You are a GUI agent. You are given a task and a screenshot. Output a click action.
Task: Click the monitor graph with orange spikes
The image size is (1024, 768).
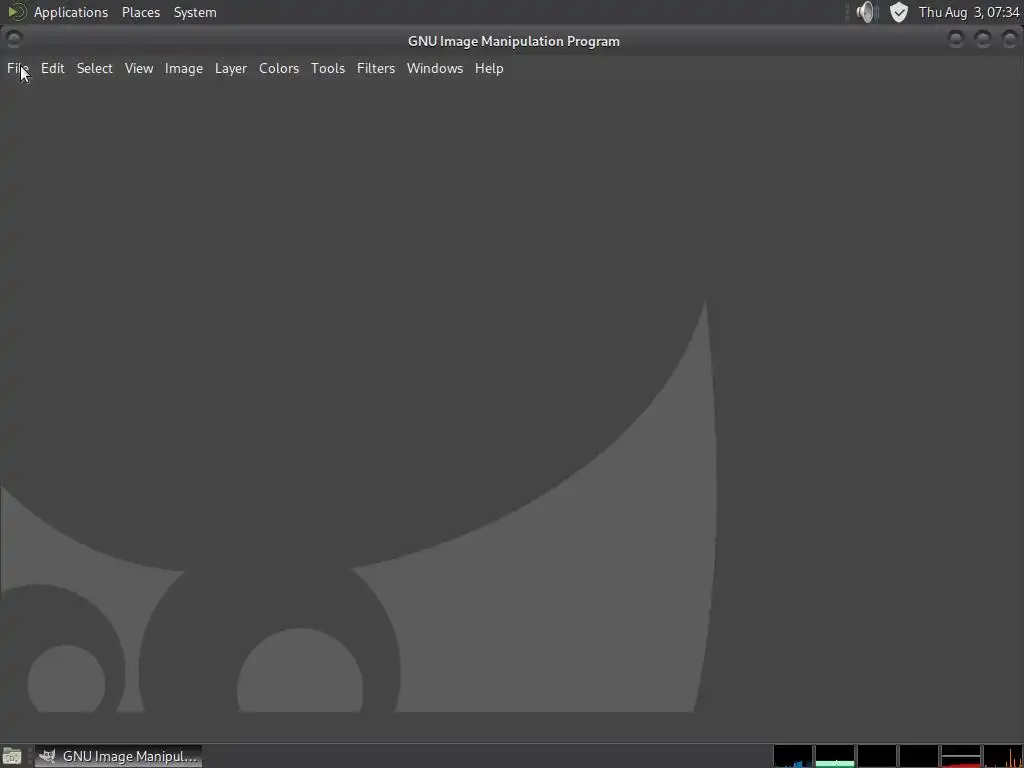point(1002,756)
